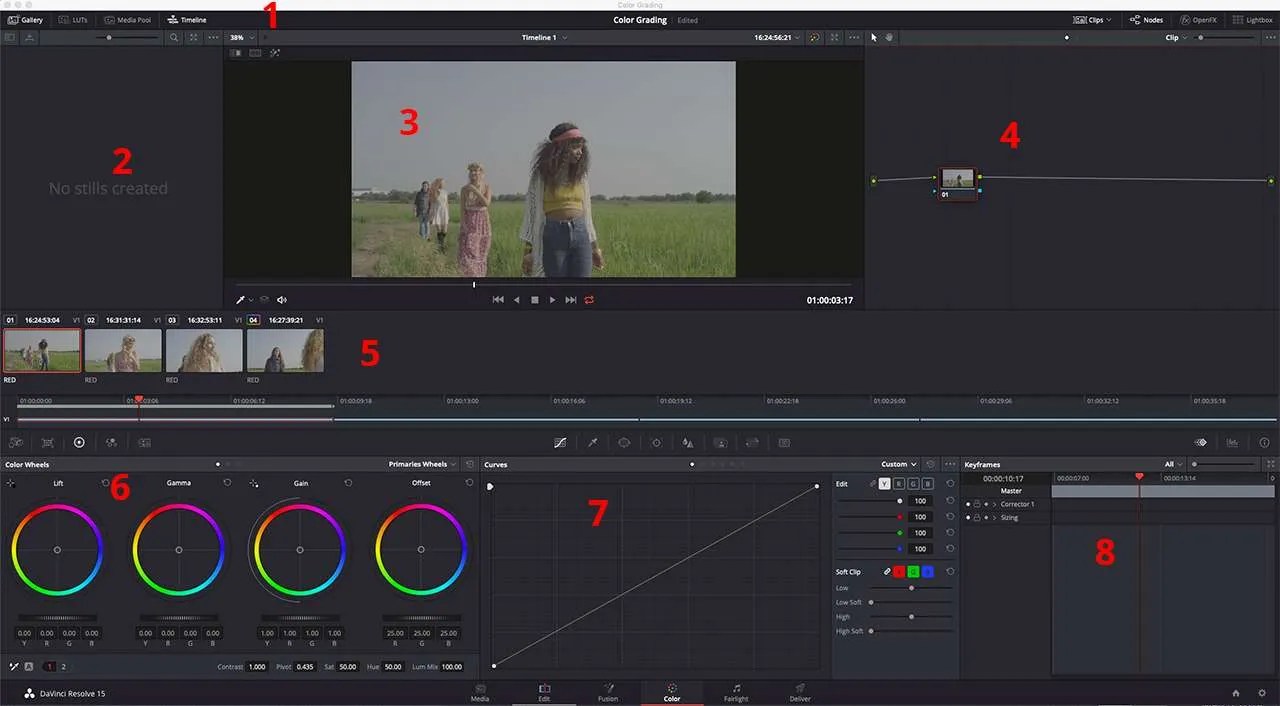Lock the Corrector 1 keyframe track
The image size is (1280, 706).
click(x=977, y=505)
